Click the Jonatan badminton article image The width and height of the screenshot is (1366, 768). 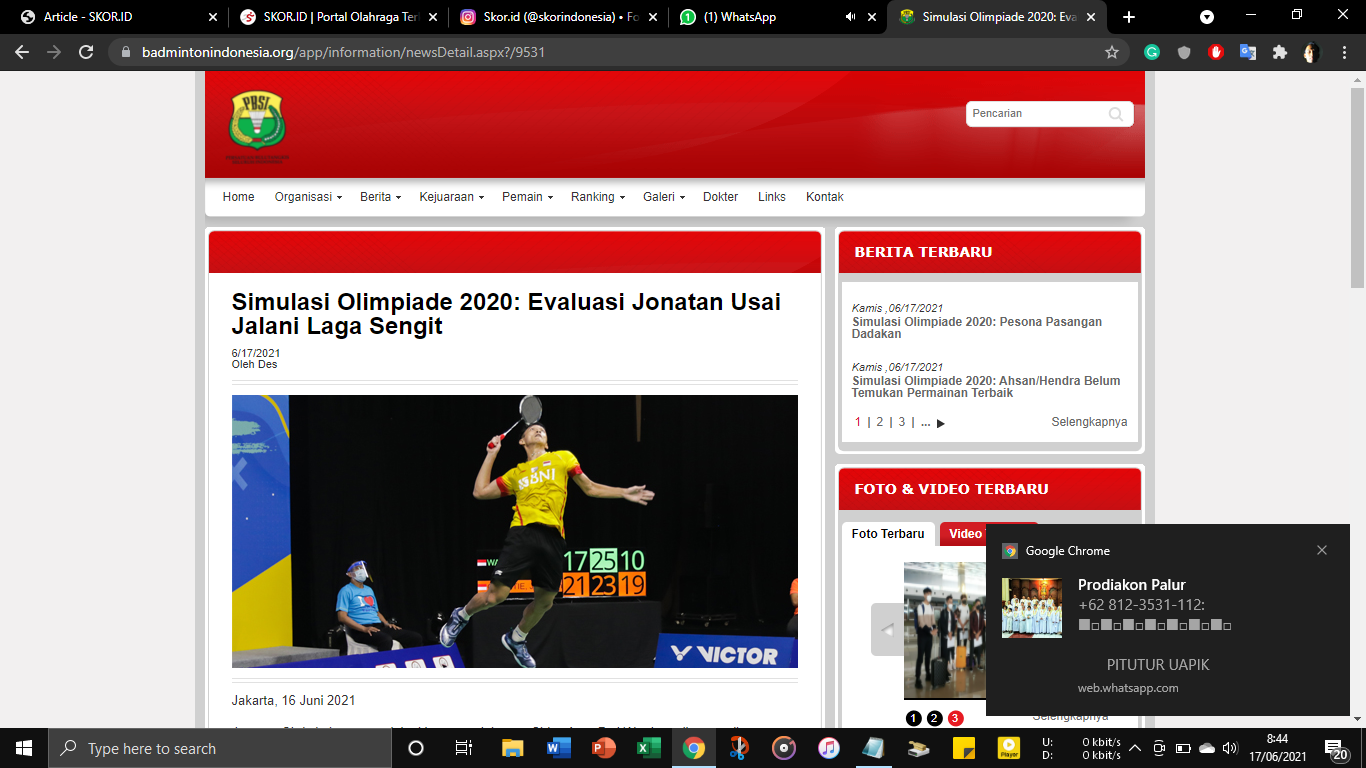(x=515, y=531)
